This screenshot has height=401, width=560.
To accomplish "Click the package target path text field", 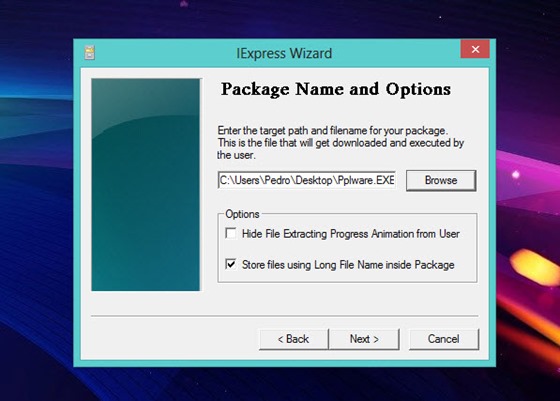I will coord(307,180).
